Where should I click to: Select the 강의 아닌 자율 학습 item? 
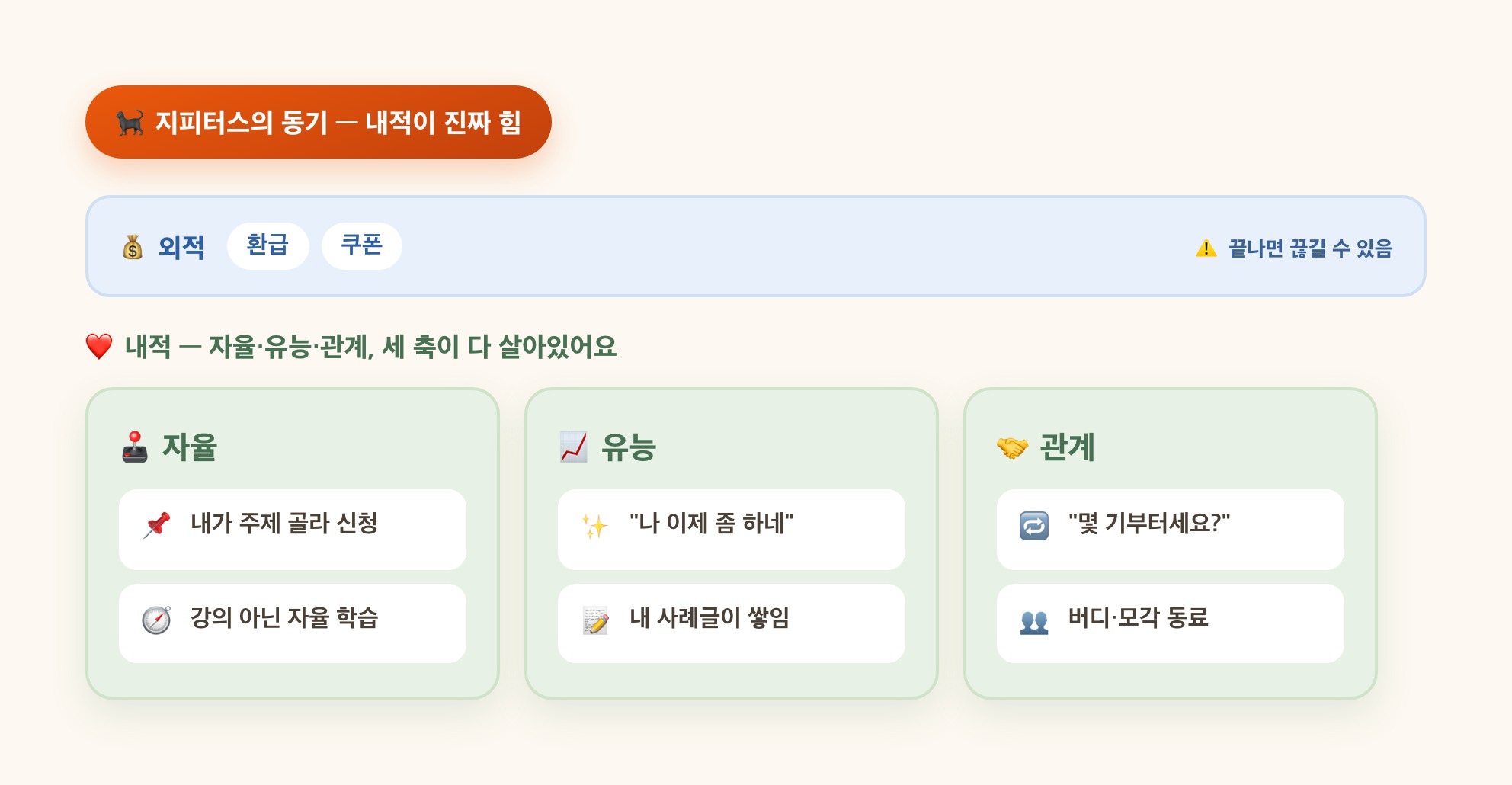tap(293, 623)
